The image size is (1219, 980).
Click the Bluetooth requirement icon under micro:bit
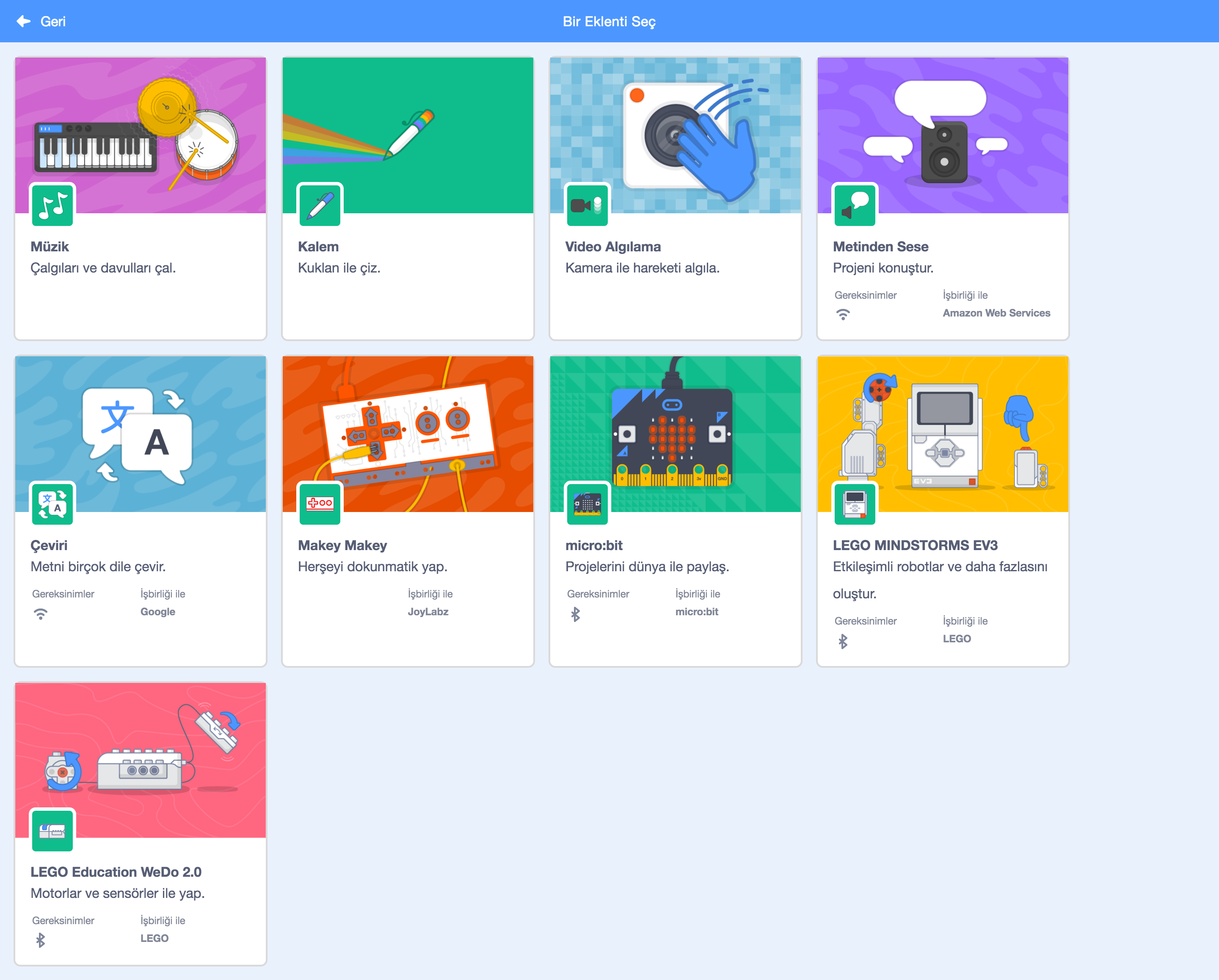pos(576,614)
